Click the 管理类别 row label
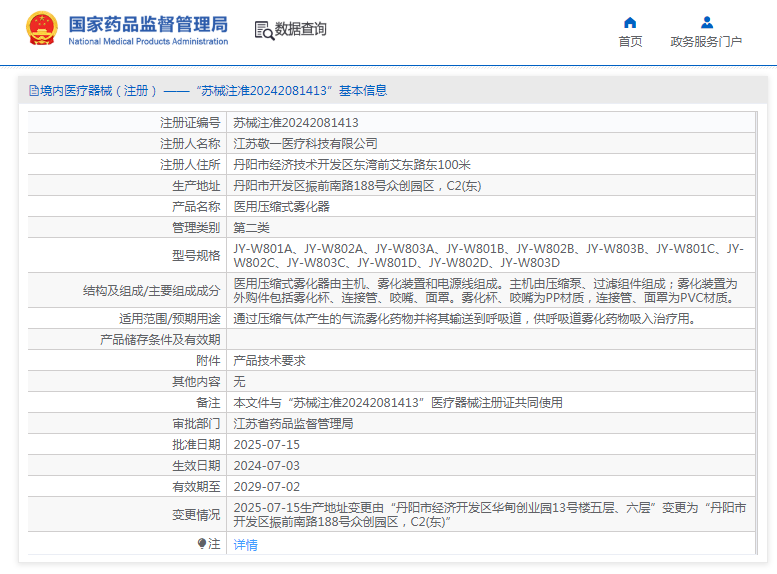Screen dimensions: 777x574 coord(196,228)
